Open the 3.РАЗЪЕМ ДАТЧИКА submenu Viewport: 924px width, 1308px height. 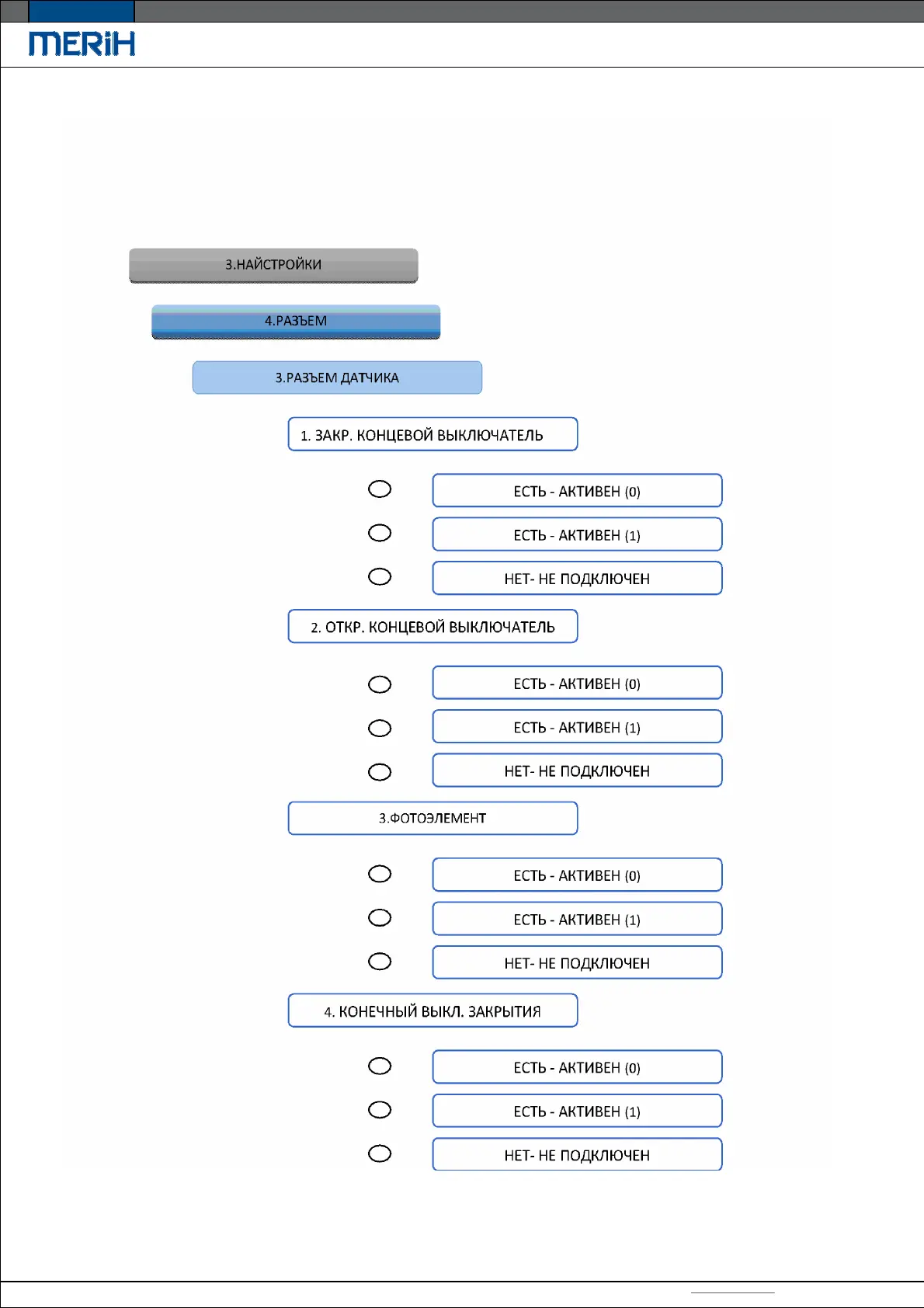337,377
